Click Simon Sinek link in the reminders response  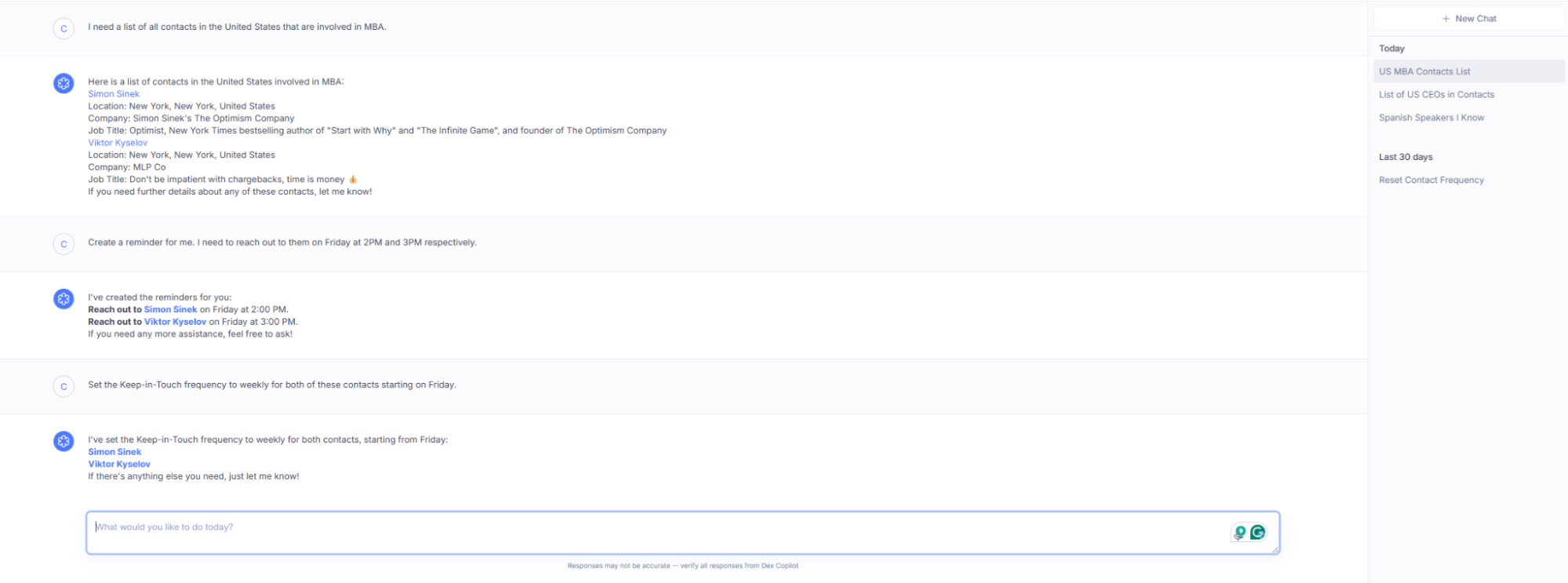(170, 310)
